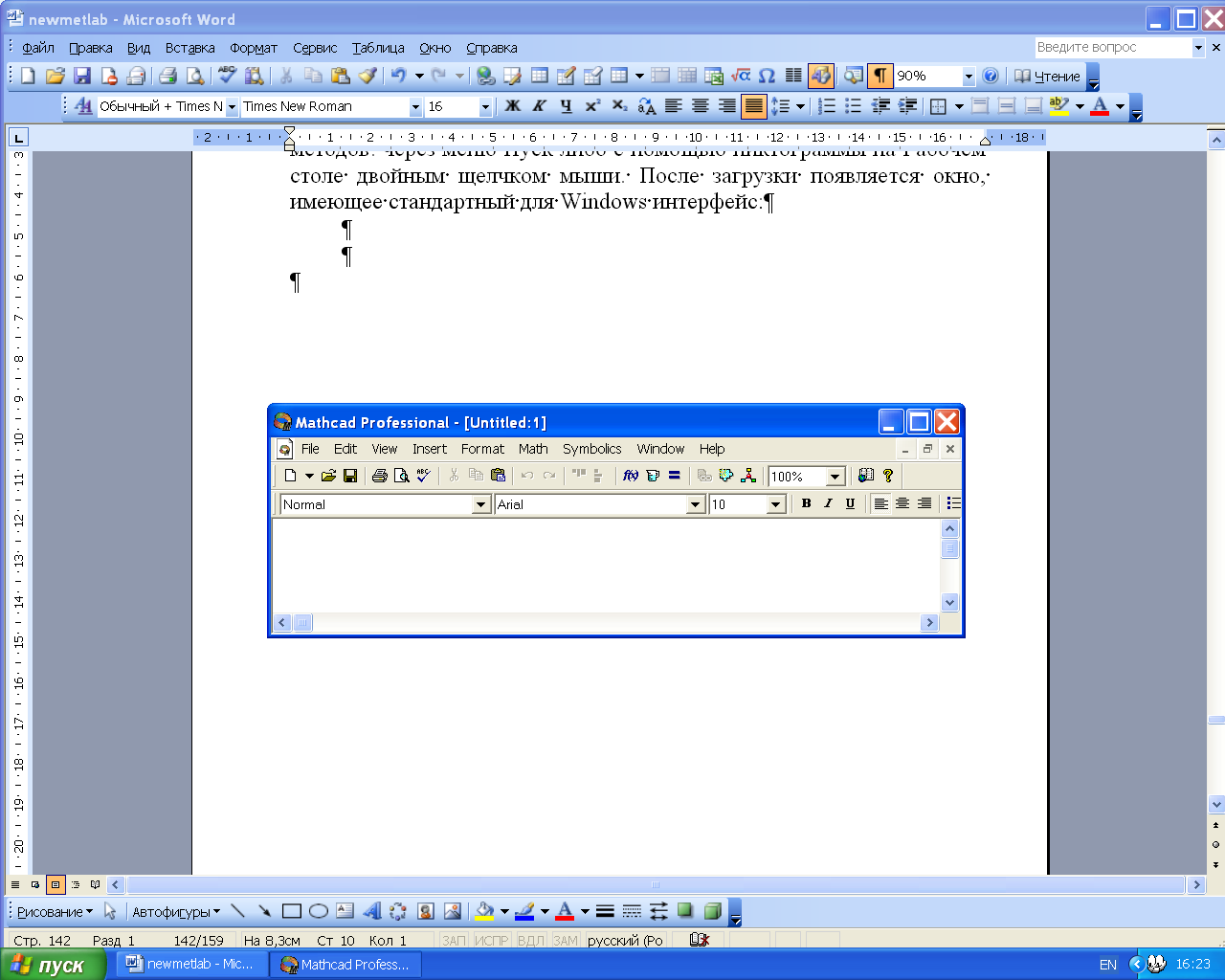This screenshot has width=1225, height=980.
Task: Open the Файл menu
Action: click(x=38, y=48)
